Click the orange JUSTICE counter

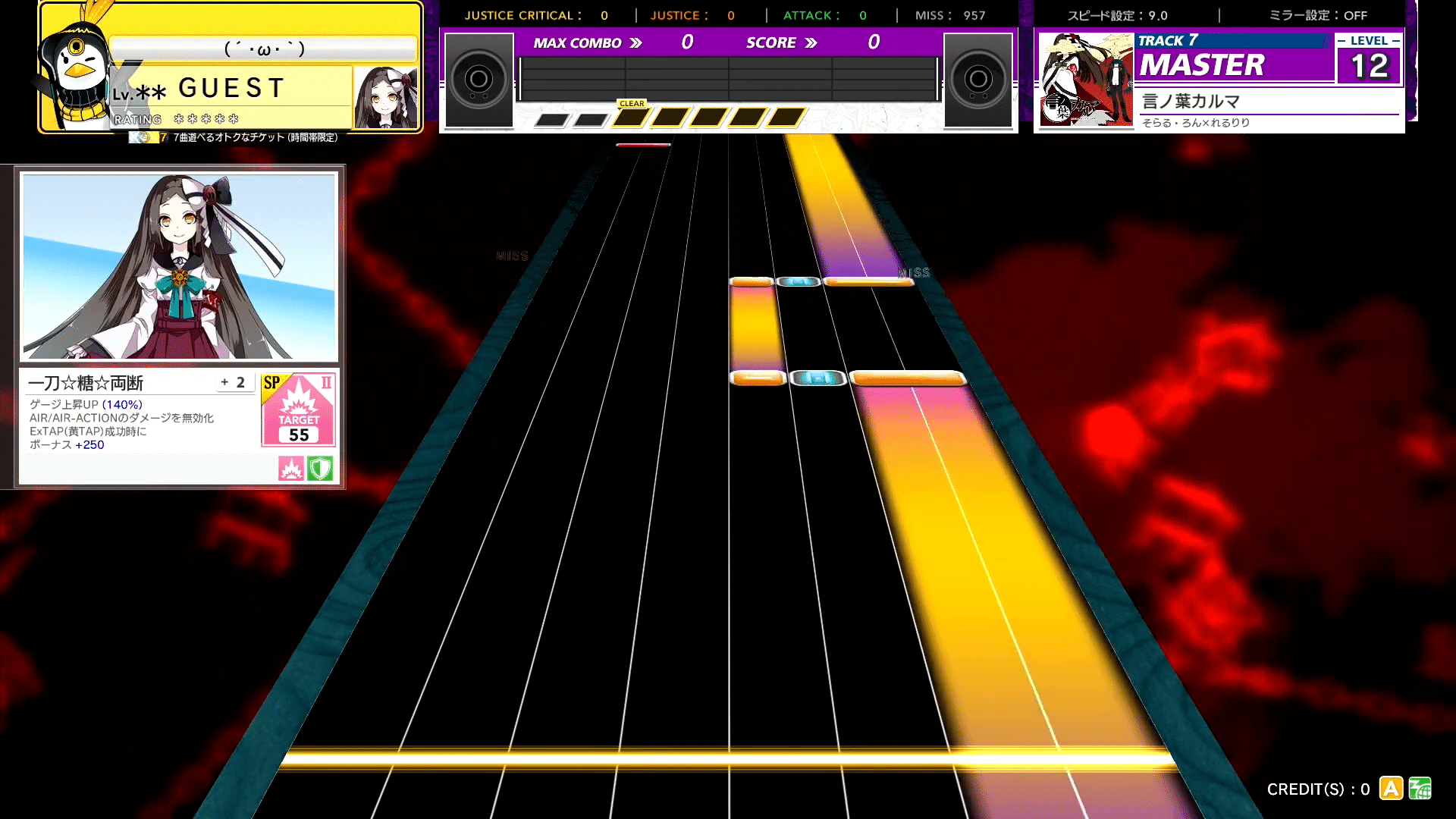point(692,15)
